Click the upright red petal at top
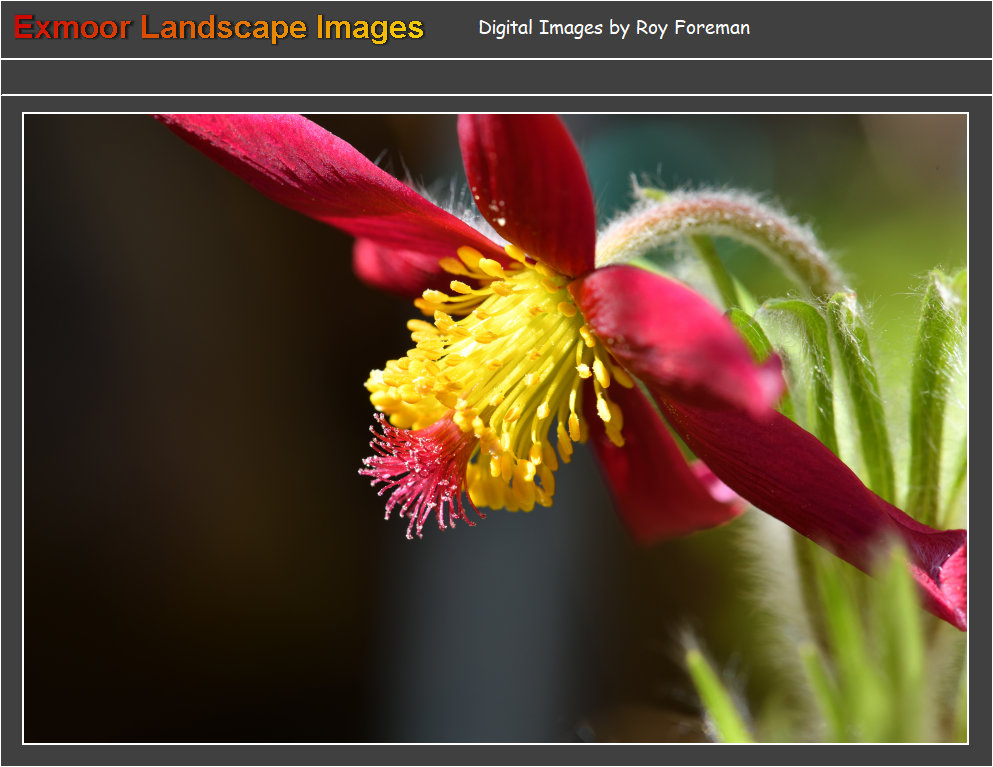Viewport: 993px width, 767px height. 530,185
